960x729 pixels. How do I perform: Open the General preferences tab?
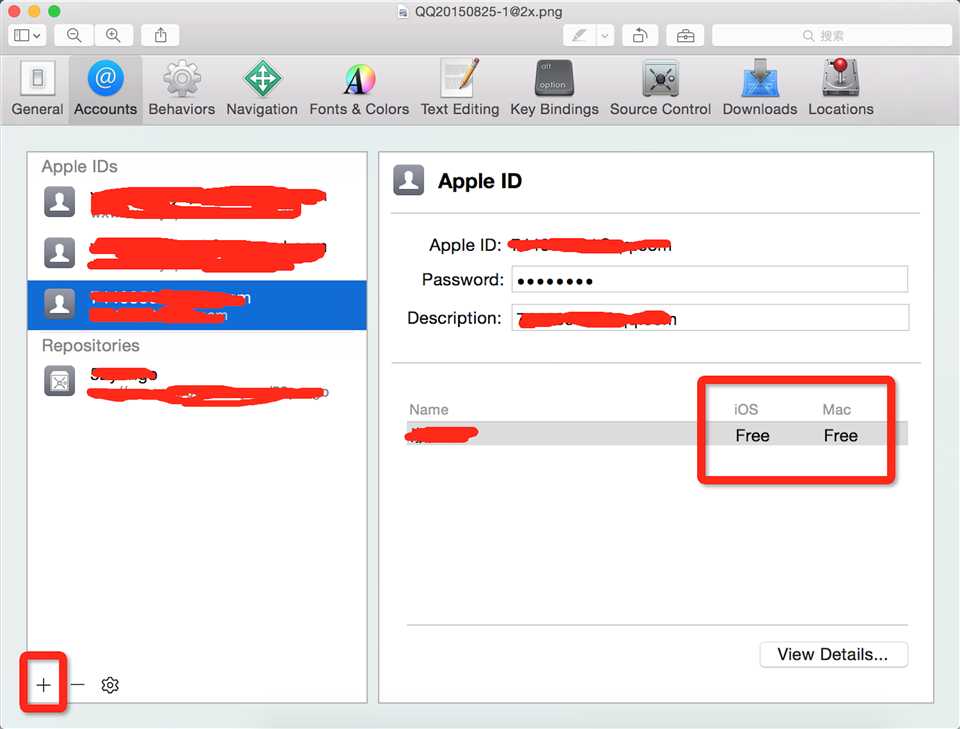(x=37, y=89)
